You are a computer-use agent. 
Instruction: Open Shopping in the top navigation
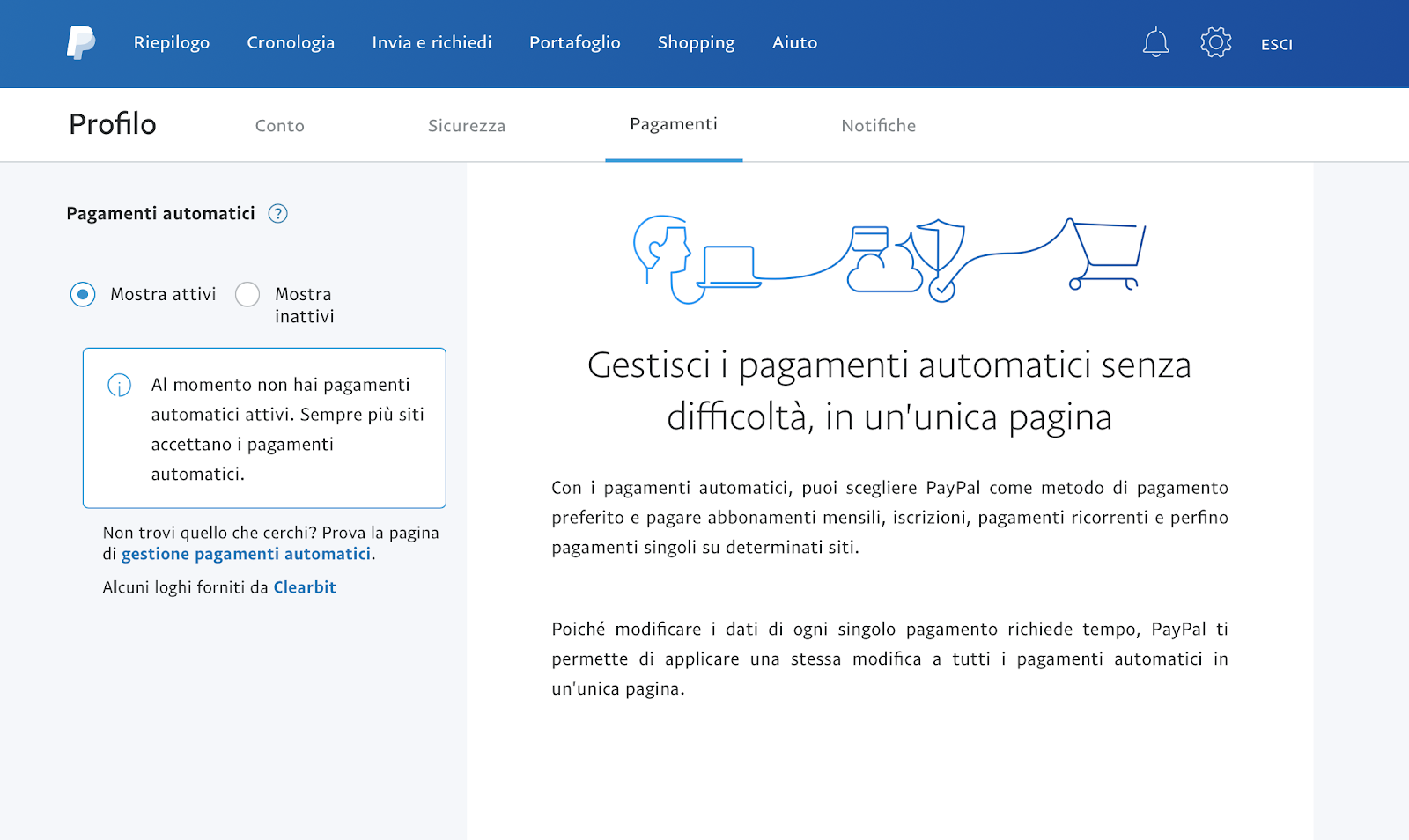696,42
